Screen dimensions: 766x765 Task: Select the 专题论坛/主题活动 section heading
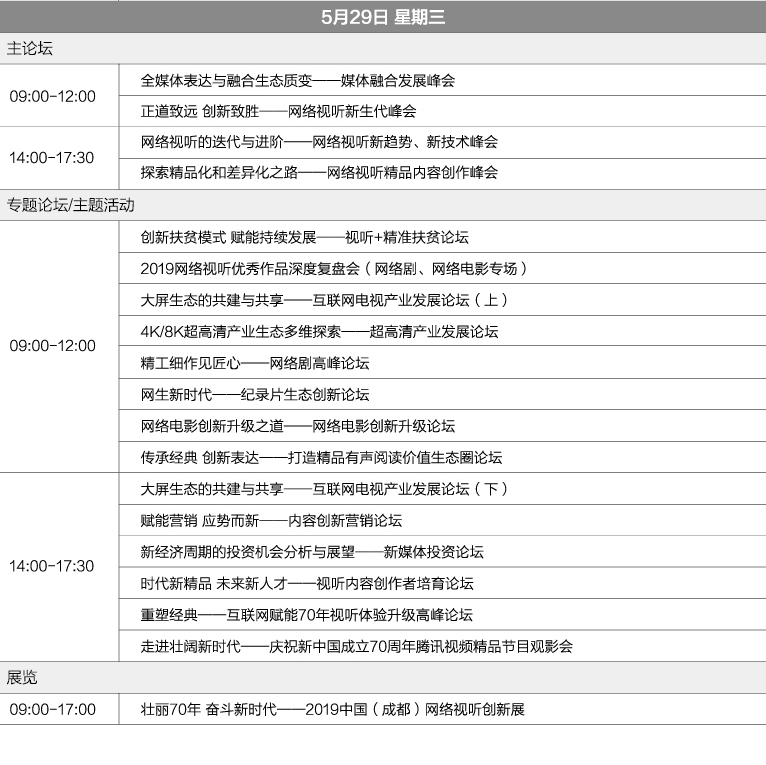[x=70, y=205]
